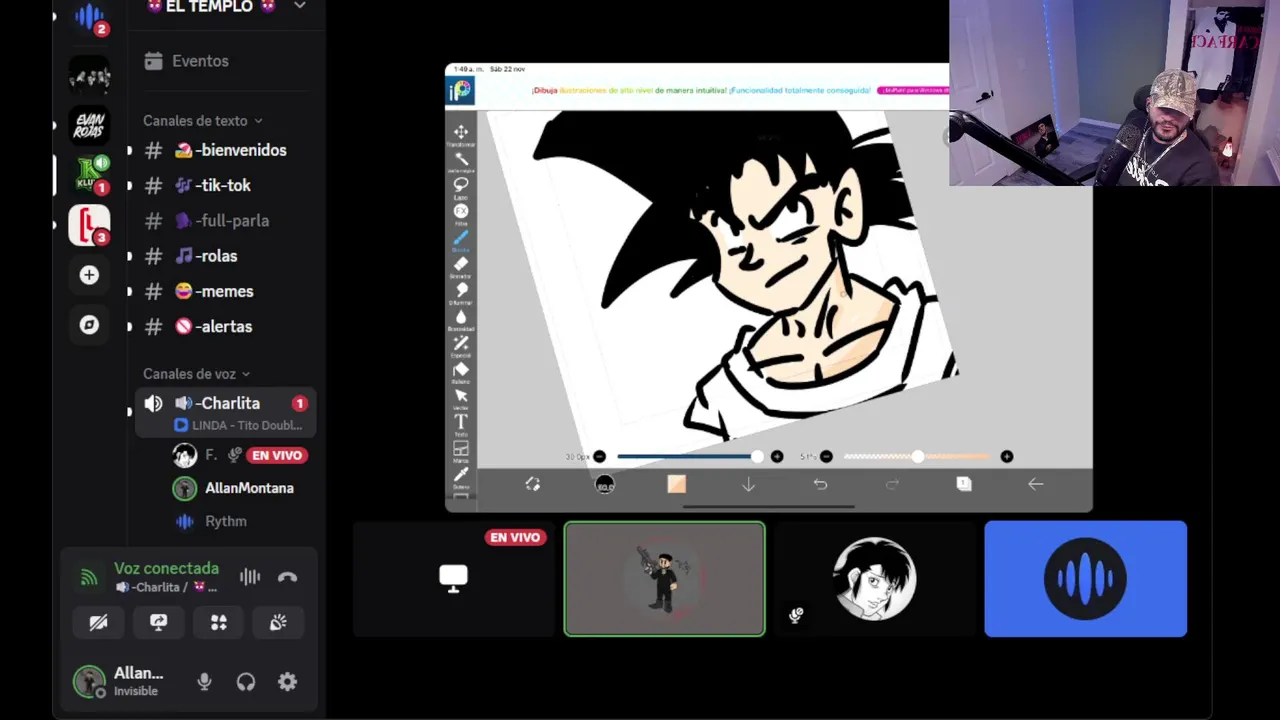
Task: Open the -rolas text channel
Action: (227, 256)
